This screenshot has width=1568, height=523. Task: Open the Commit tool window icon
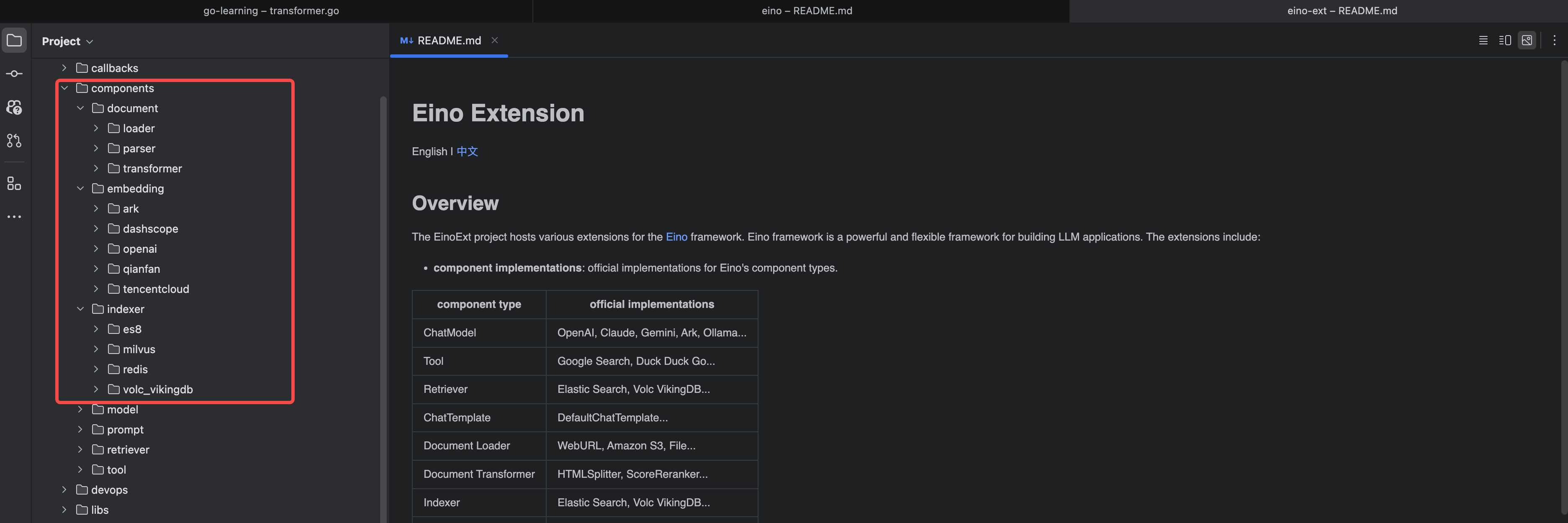pos(14,74)
